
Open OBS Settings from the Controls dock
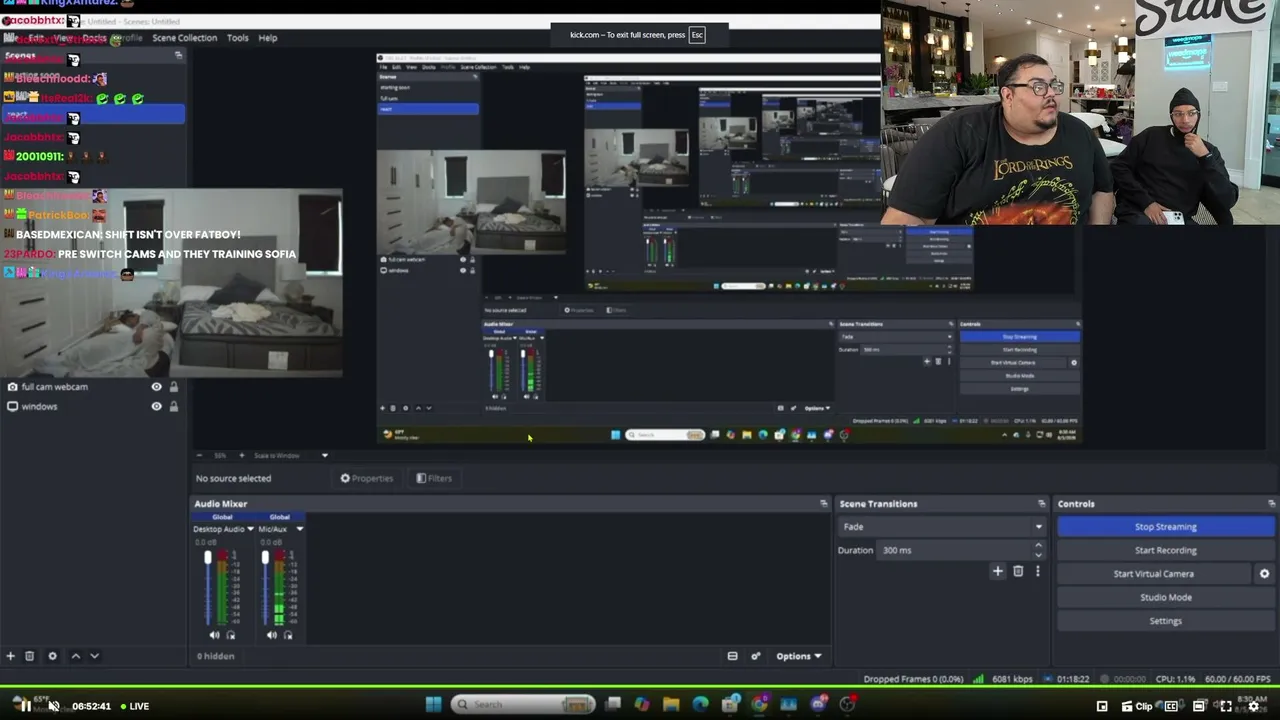click(1165, 621)
